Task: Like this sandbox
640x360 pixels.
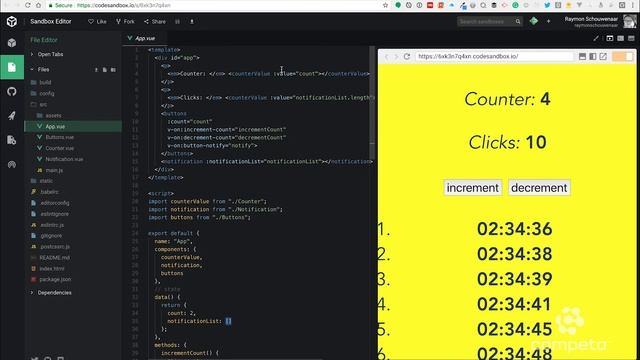Action: coord(97,22)
